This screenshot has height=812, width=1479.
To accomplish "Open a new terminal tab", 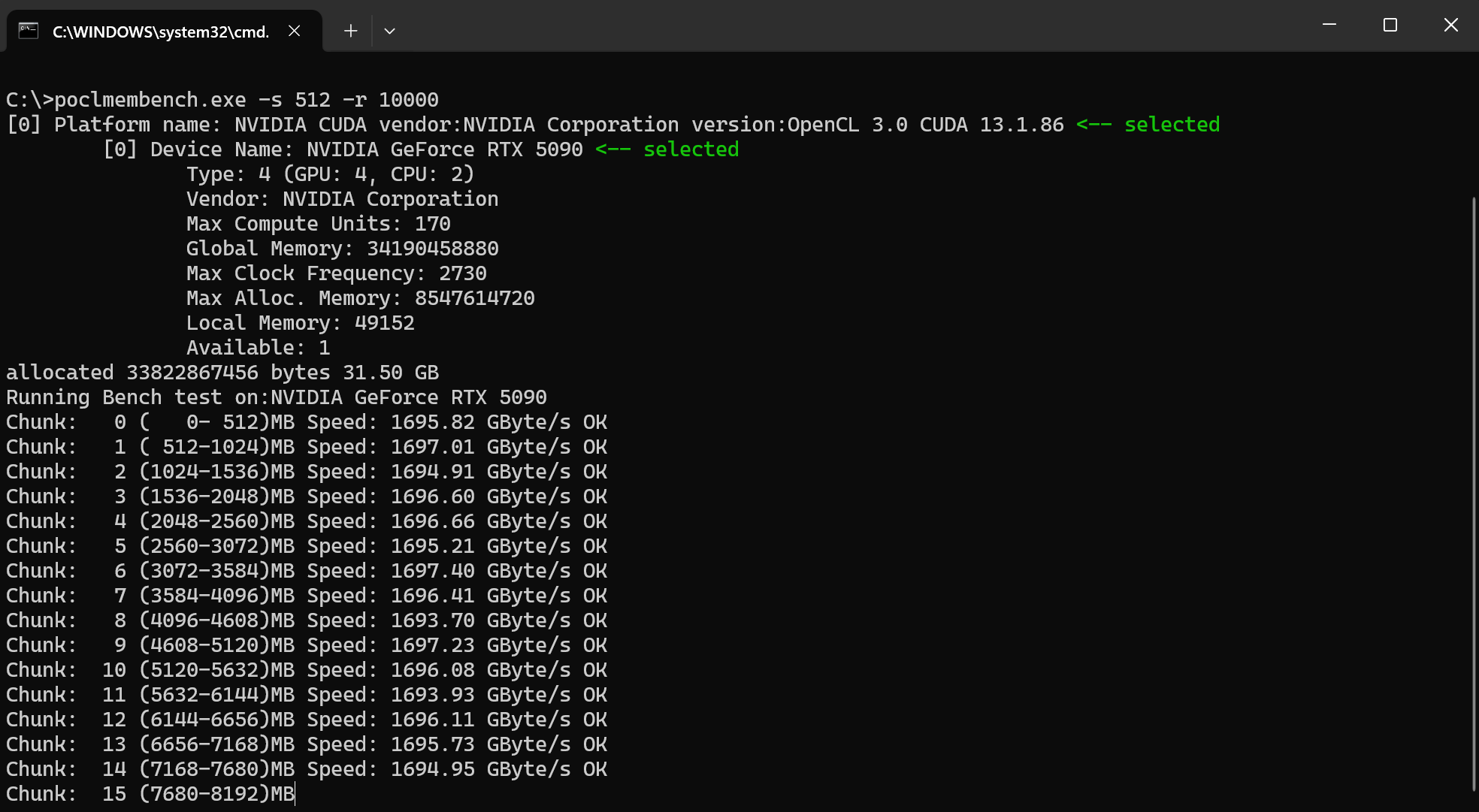I will click(x=350, y=31).
